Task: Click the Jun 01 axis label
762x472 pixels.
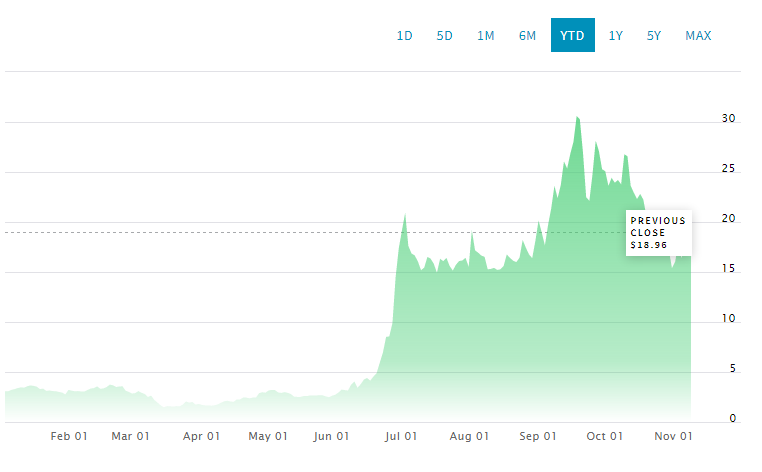Action: point(331,436)
